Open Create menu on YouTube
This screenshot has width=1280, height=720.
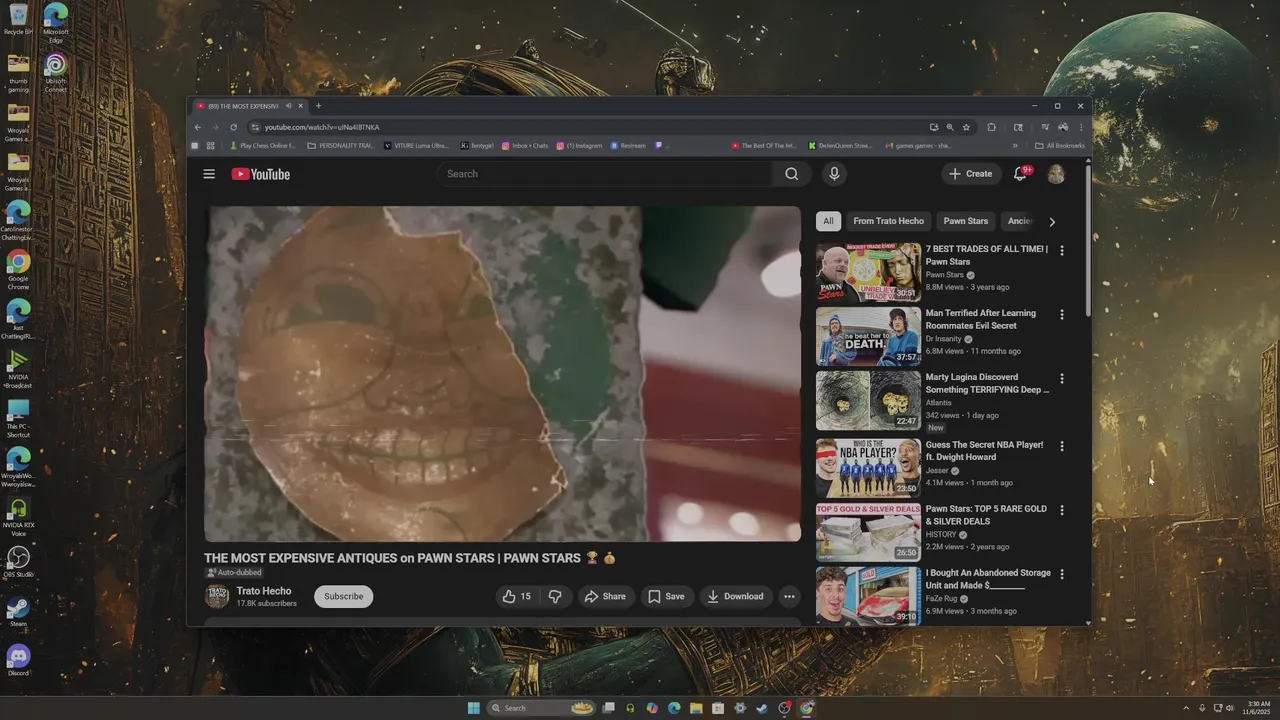(970, 174)
